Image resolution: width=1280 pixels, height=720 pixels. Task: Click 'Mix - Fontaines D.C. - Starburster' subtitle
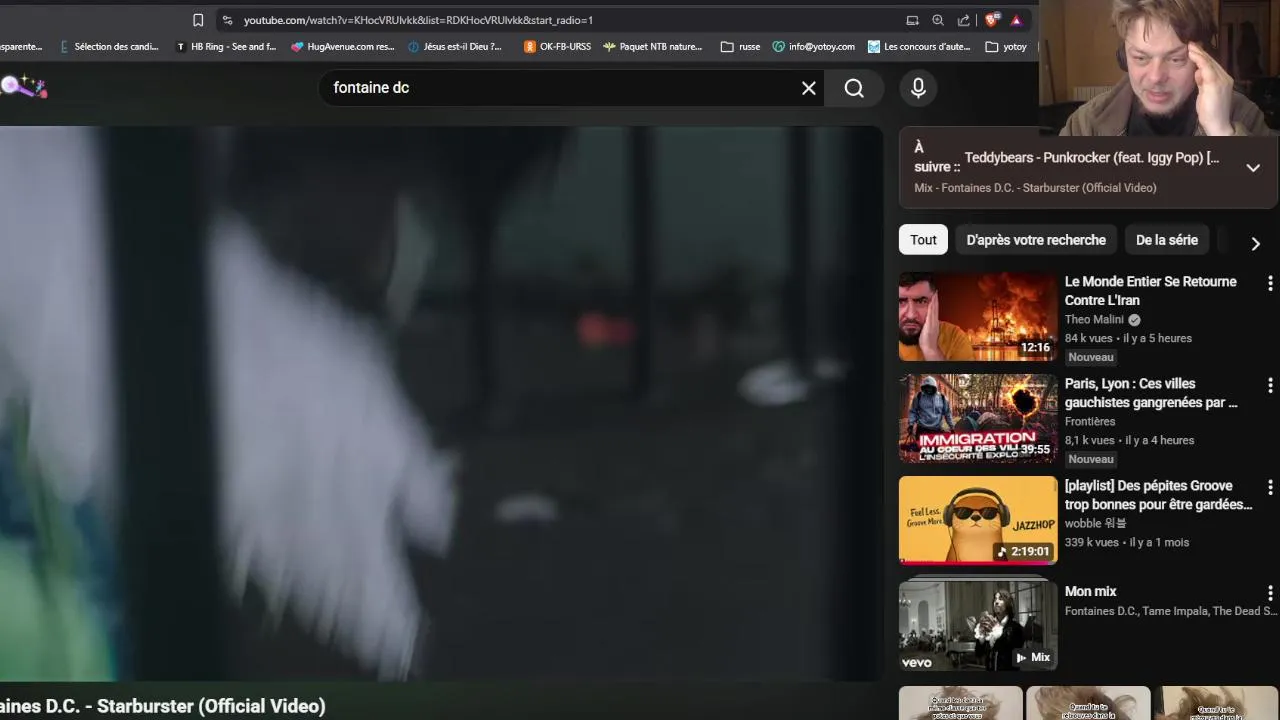pyautogui.click(x=1035, y=188)
